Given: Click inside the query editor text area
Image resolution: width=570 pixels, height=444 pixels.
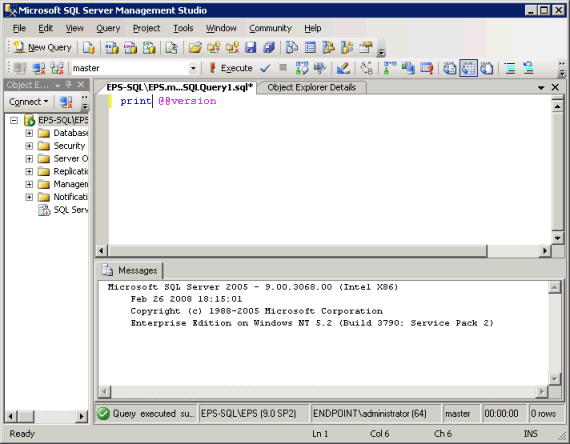Looking at the screenshot, I should [x=329, y=171].
